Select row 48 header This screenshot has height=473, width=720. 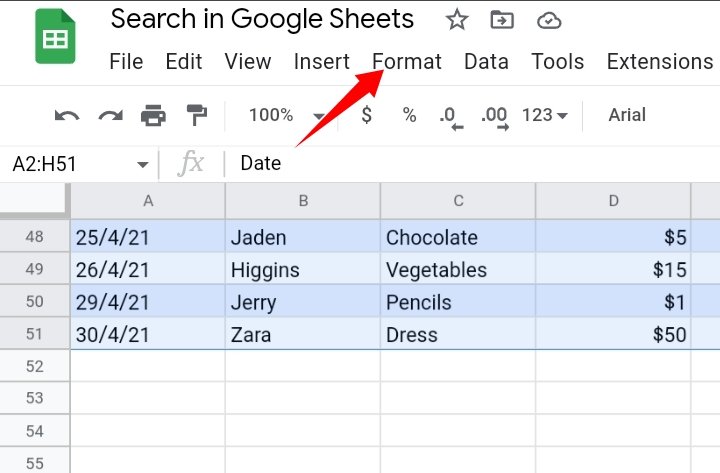[x=34, y=236]
